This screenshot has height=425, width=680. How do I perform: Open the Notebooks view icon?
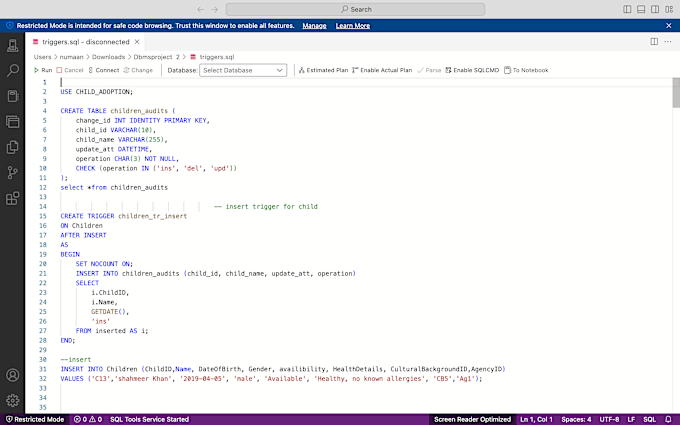[x=13, y=96]
